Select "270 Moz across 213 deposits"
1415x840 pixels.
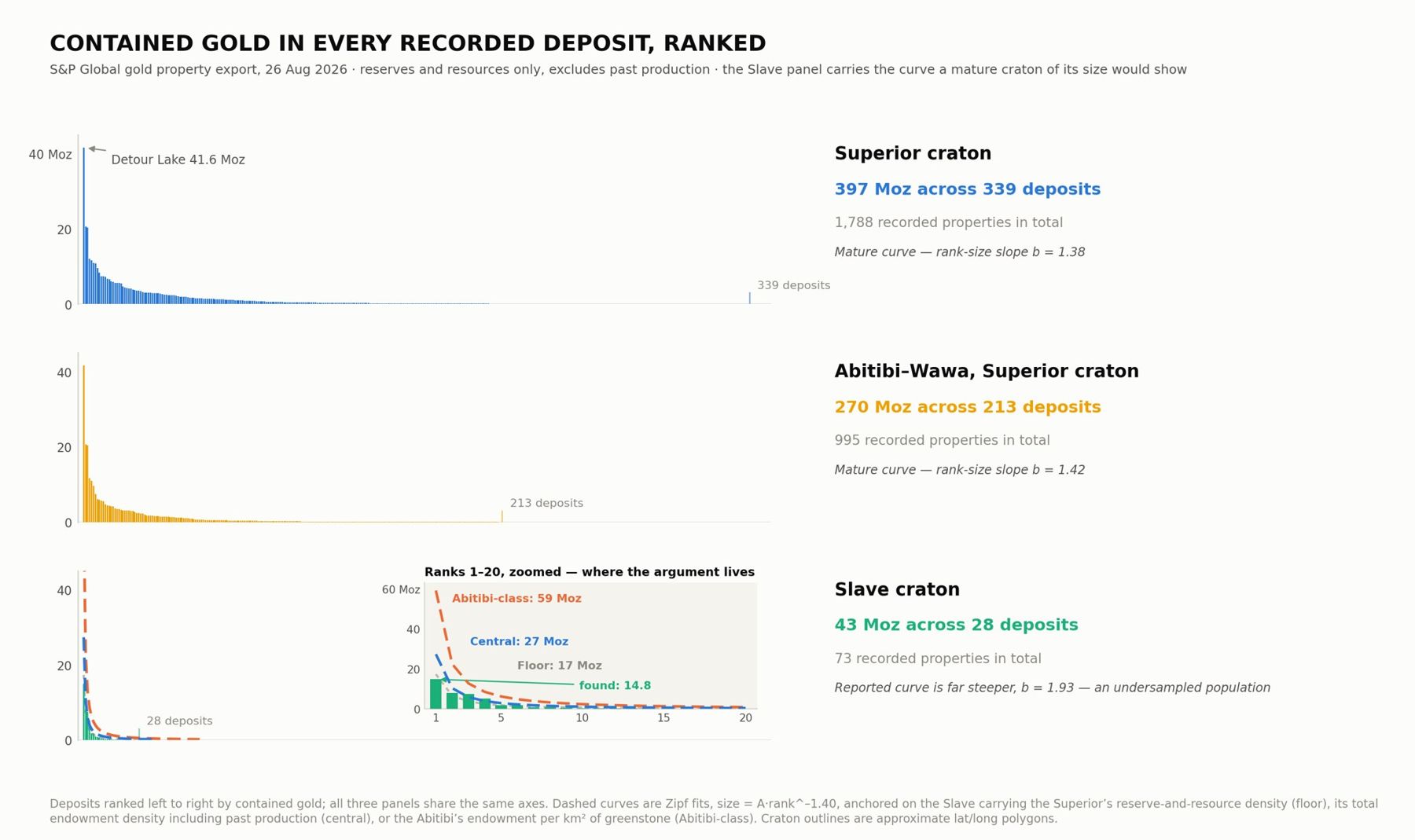(x=967, y=407)
